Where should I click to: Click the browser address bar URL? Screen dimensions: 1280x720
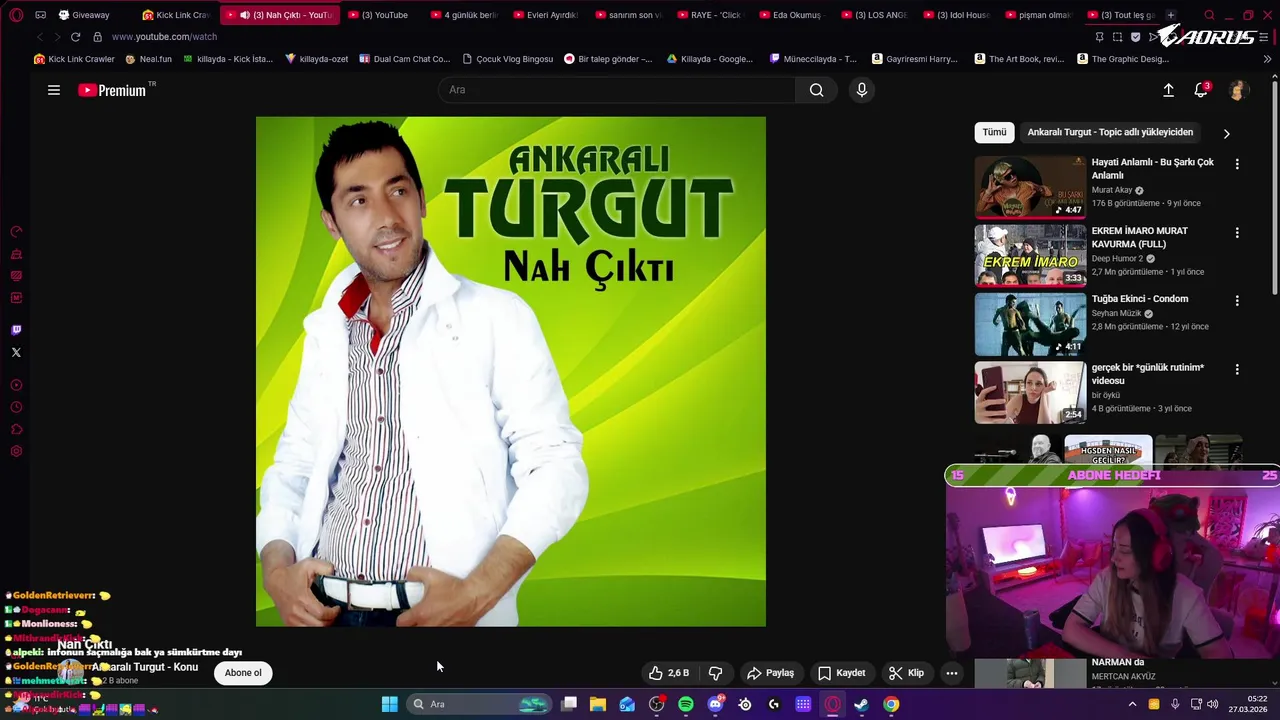coord(164,37)
